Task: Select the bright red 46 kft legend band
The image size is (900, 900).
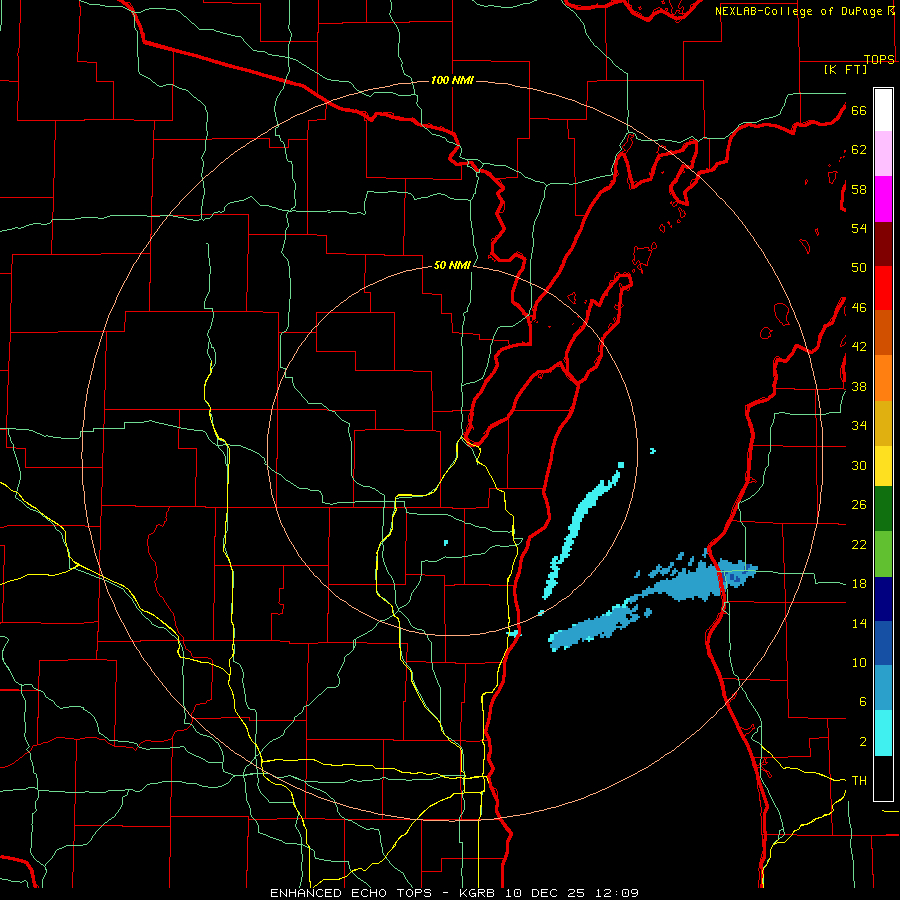Action: tap(883, 288)
